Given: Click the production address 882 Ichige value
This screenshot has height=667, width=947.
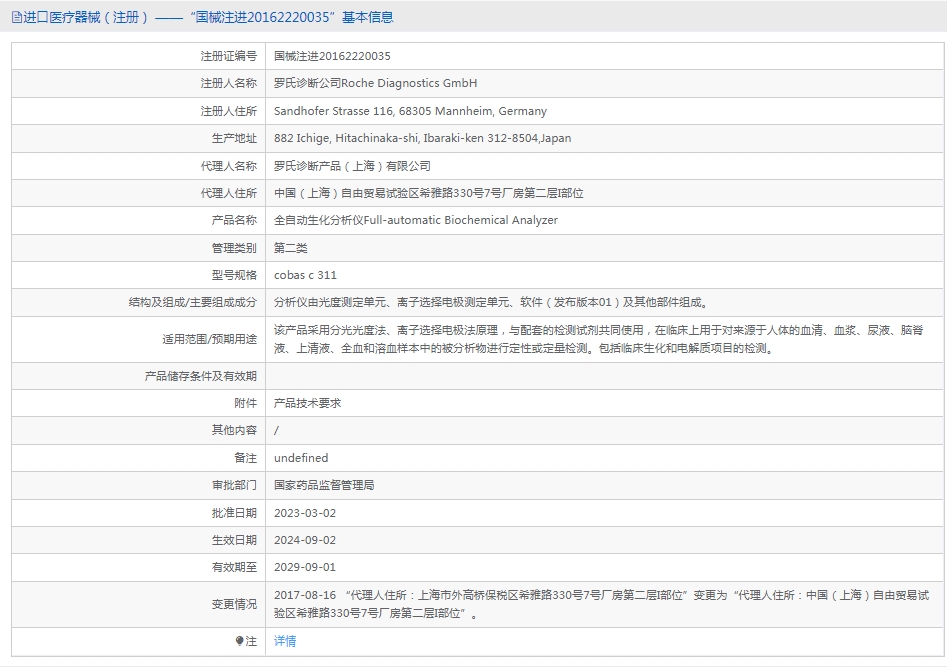Looking at the screenshot, I should [422, 138].
